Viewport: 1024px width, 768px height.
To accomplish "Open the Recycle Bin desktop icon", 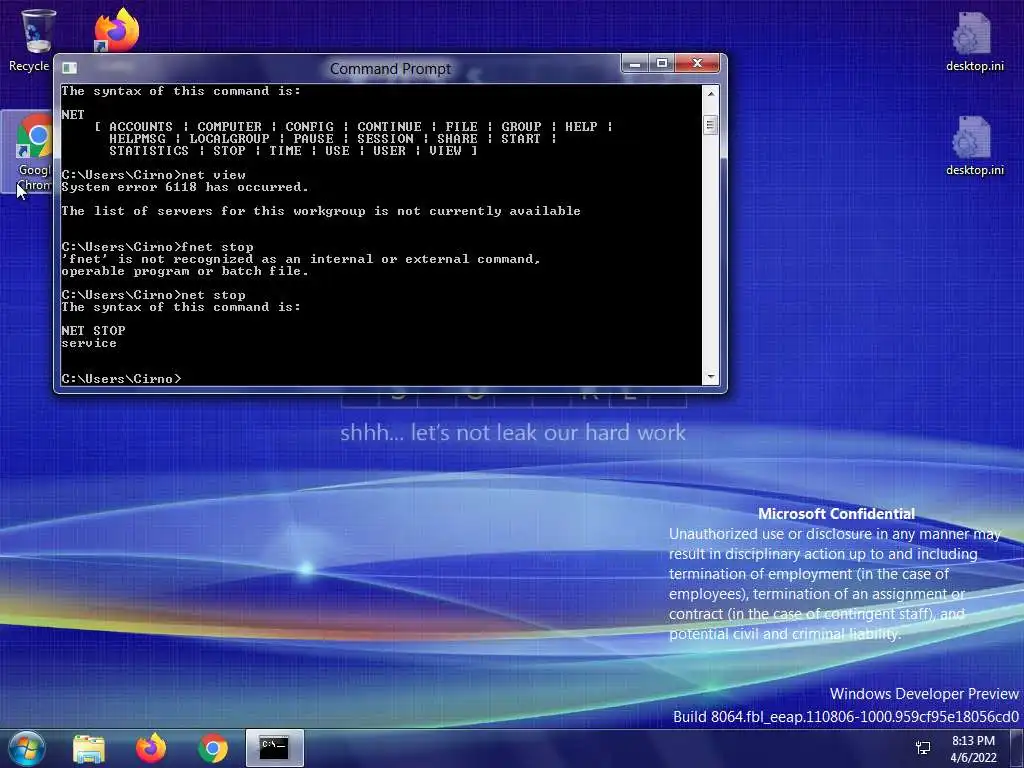I will (x=32, y=39).
